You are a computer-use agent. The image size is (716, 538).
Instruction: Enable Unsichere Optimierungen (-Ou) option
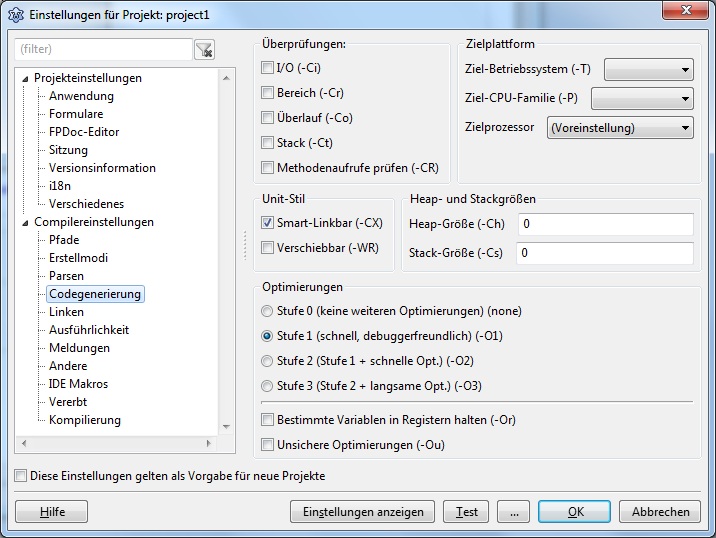coord(267,445)
